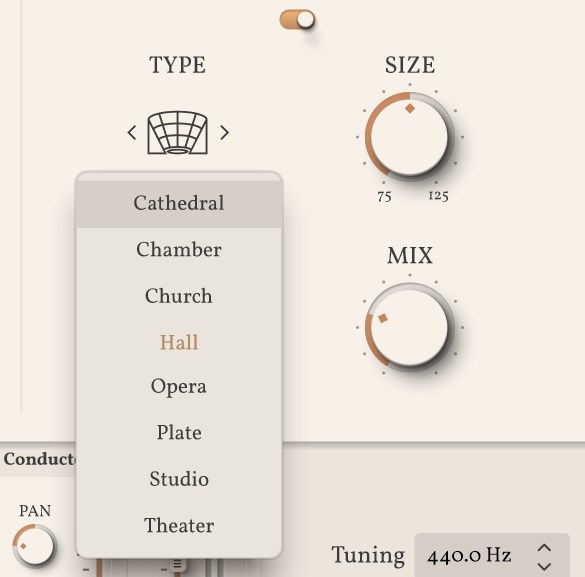The width and height of the screenshot is (585, 577).
Task: Switch to the previous reverb type arrow
Action: 132,132
